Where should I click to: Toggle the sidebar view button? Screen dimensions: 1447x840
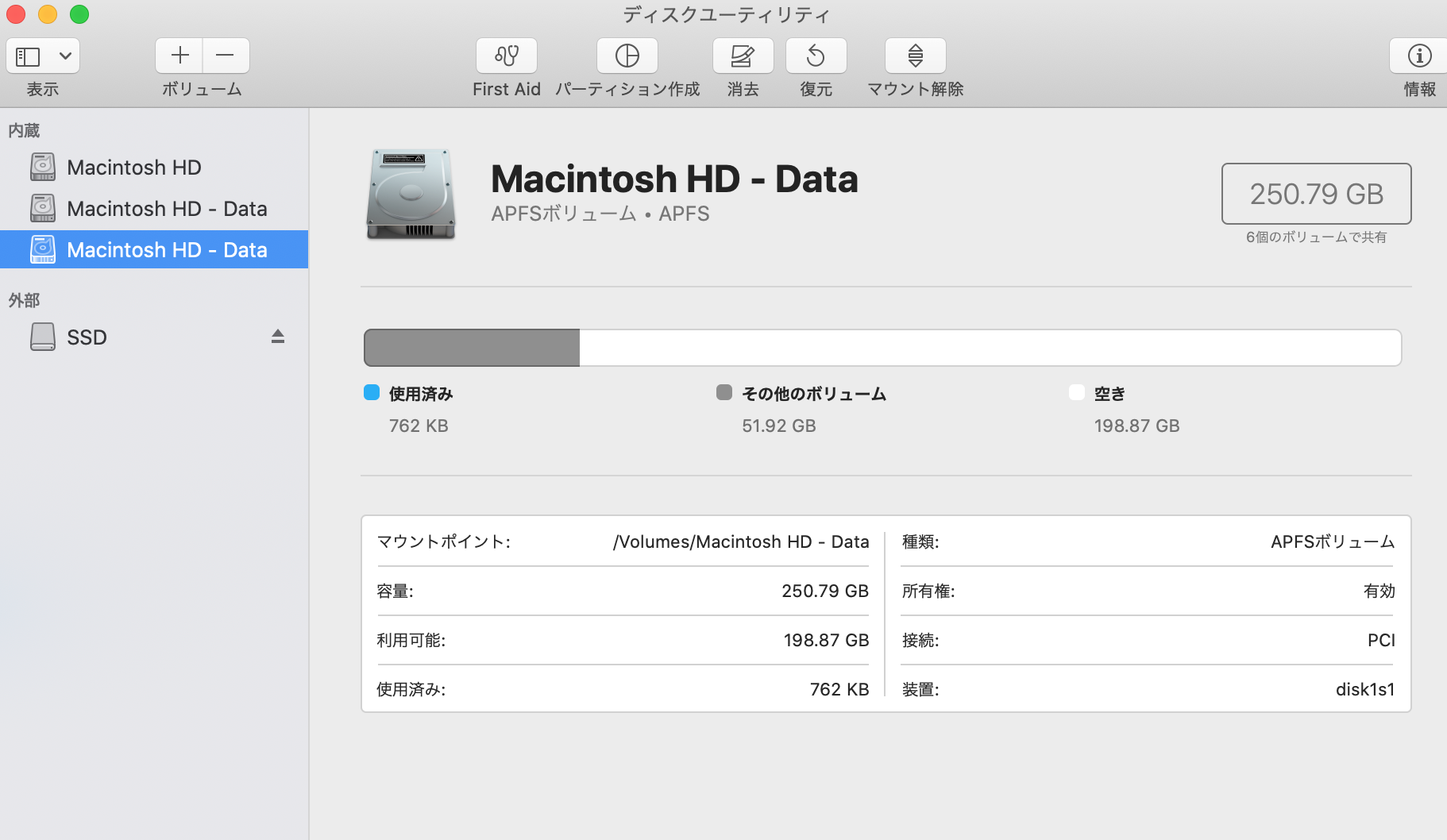click(29, 56)
